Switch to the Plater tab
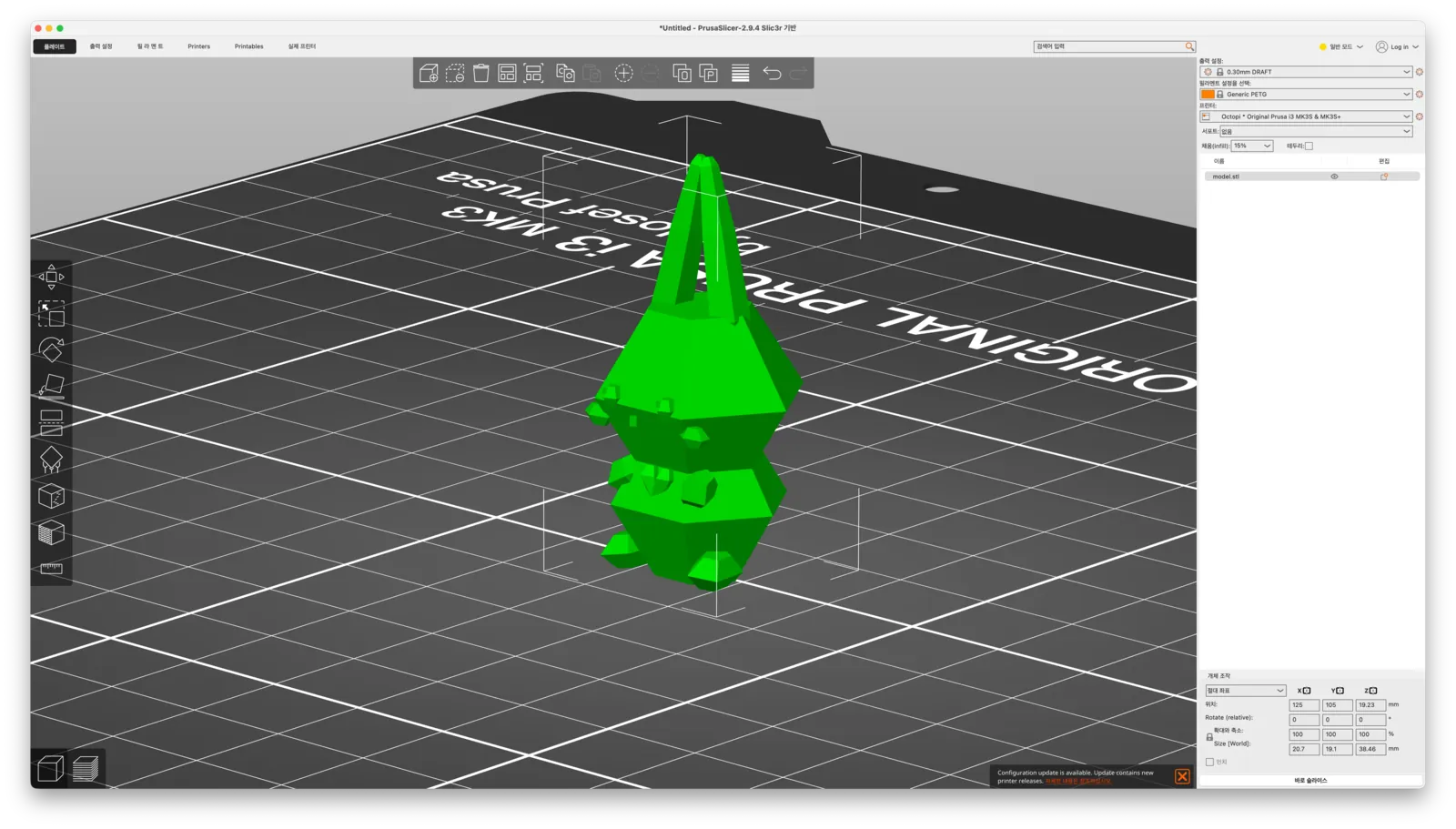The height and width of the screenshot is (829, 1456). (55, 46)
